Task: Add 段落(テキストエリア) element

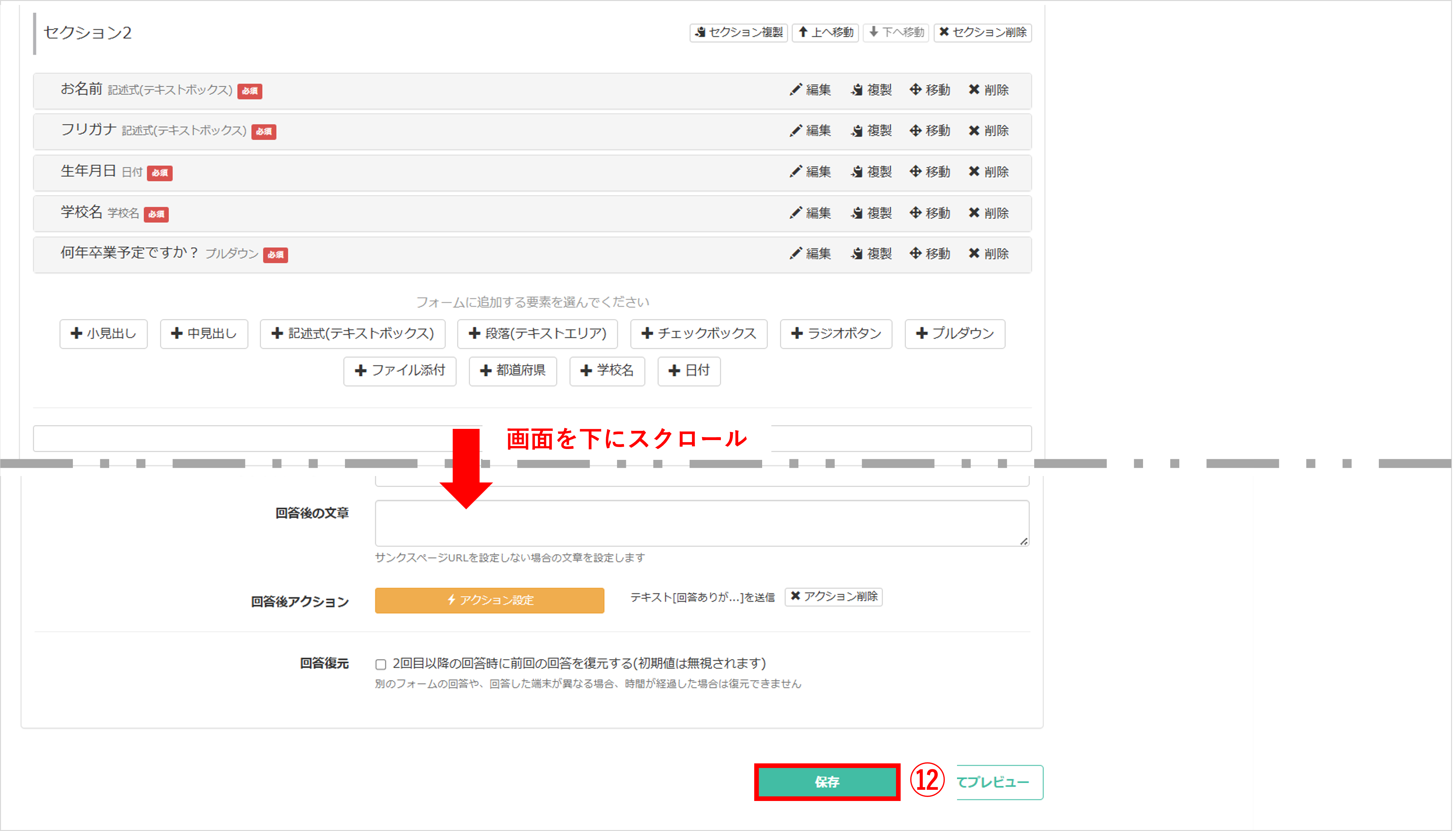Action: (538, 334)
